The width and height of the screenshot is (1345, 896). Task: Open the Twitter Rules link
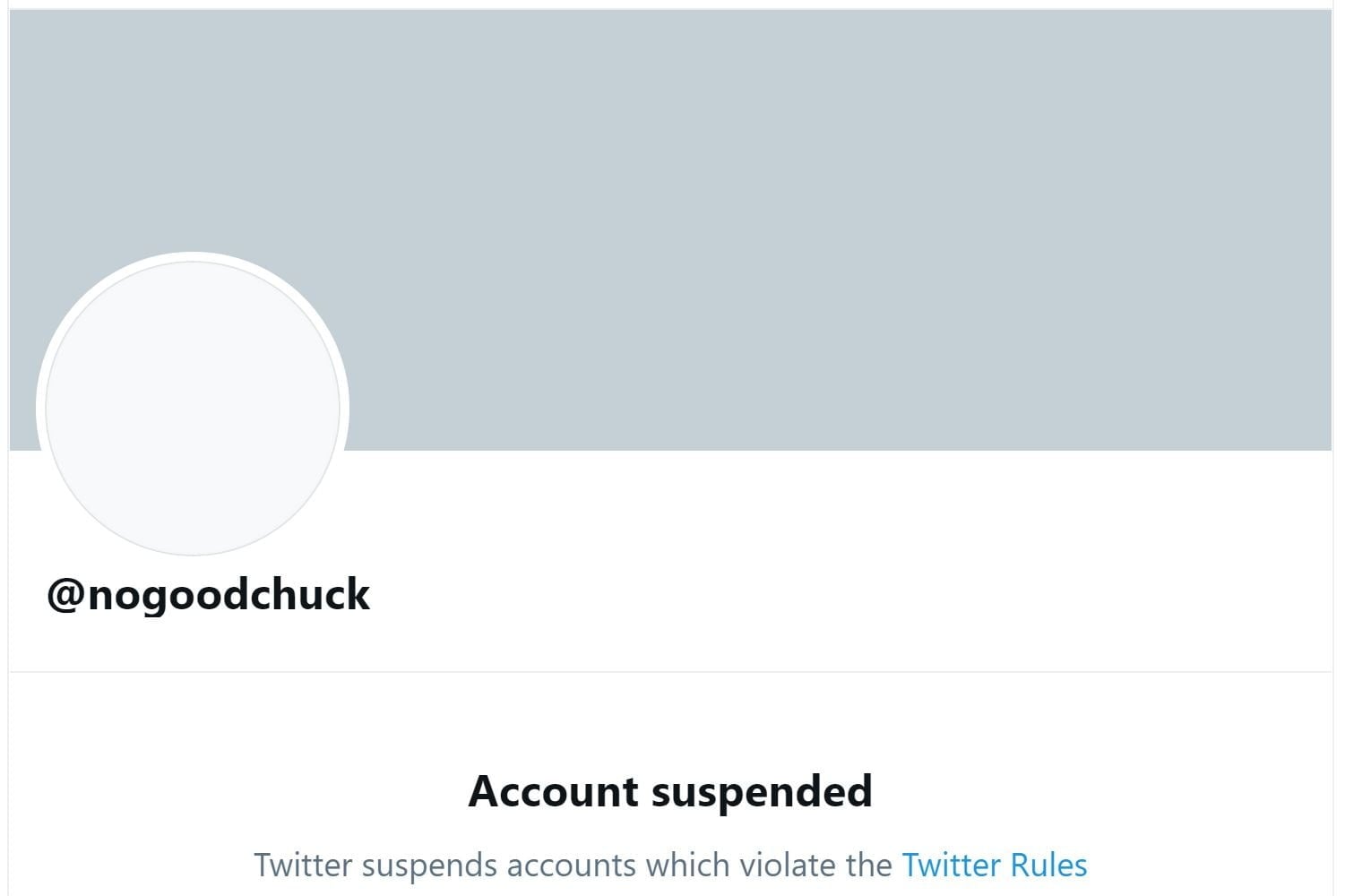tap(994, 866)
